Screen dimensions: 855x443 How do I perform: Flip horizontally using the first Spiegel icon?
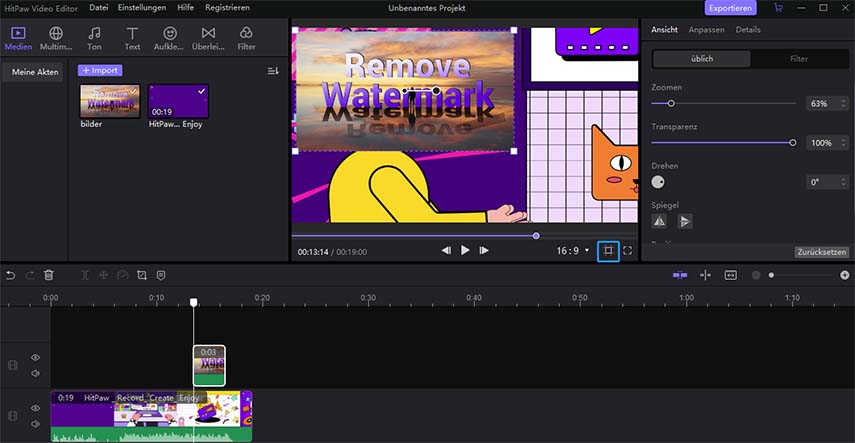click(x=659, y=221)
